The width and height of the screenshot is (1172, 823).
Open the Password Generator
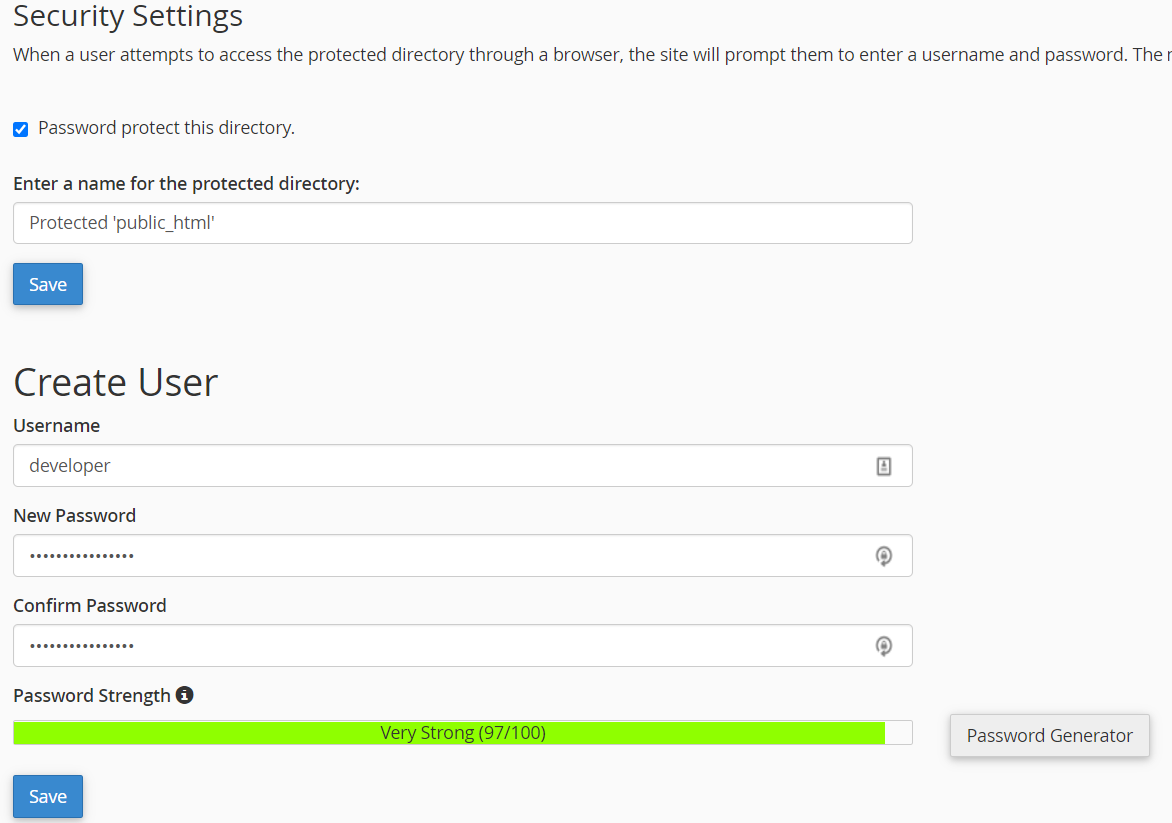(x=1049, y=735)
